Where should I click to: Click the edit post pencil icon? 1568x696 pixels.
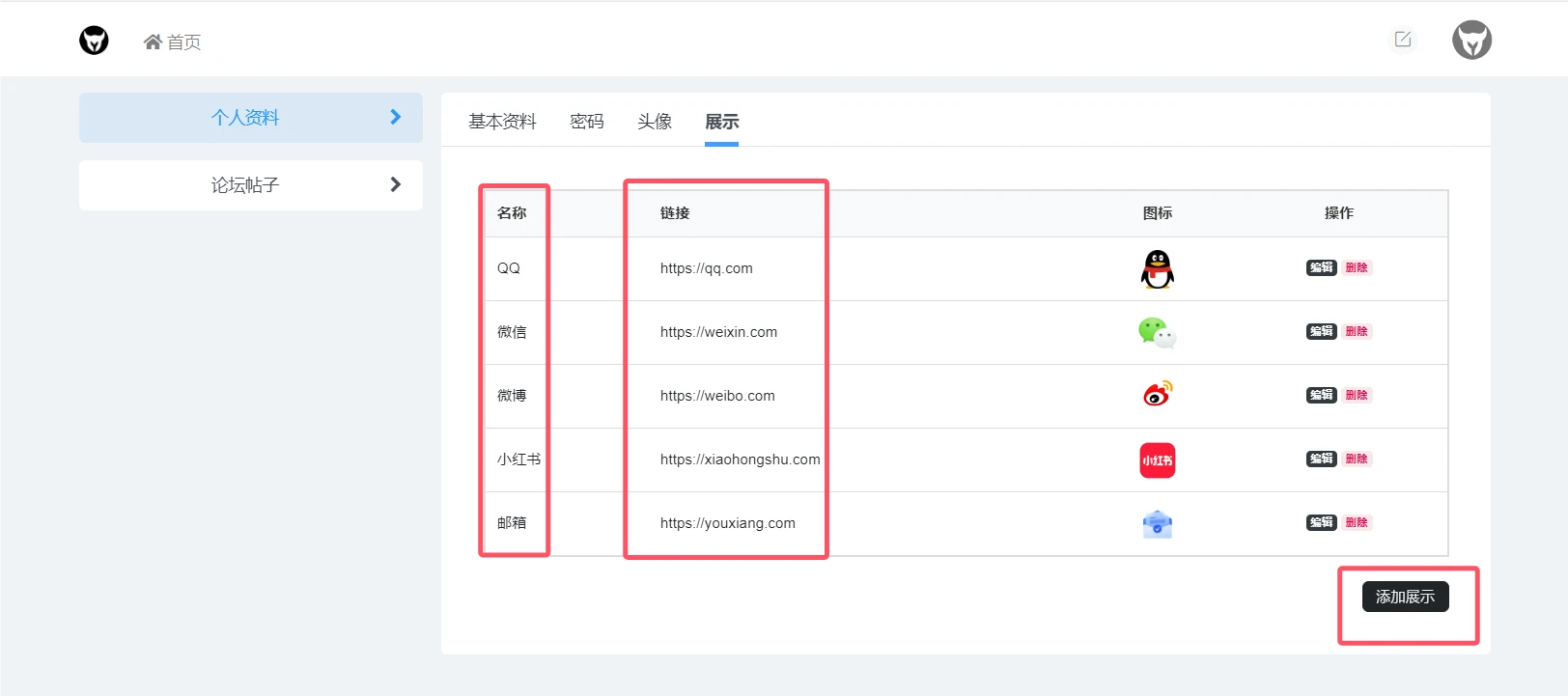1403,40
